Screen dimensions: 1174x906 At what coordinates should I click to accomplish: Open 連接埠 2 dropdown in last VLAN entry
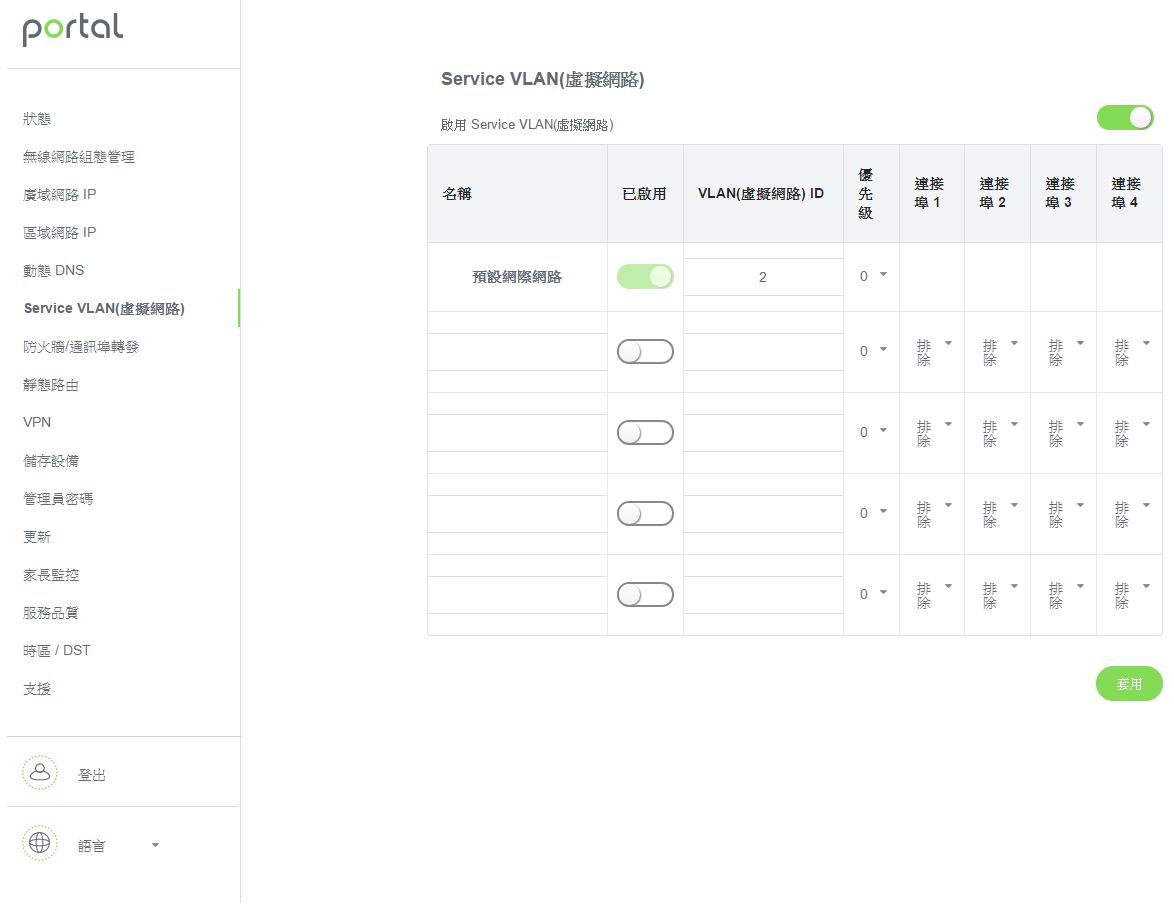[1000, 595]
